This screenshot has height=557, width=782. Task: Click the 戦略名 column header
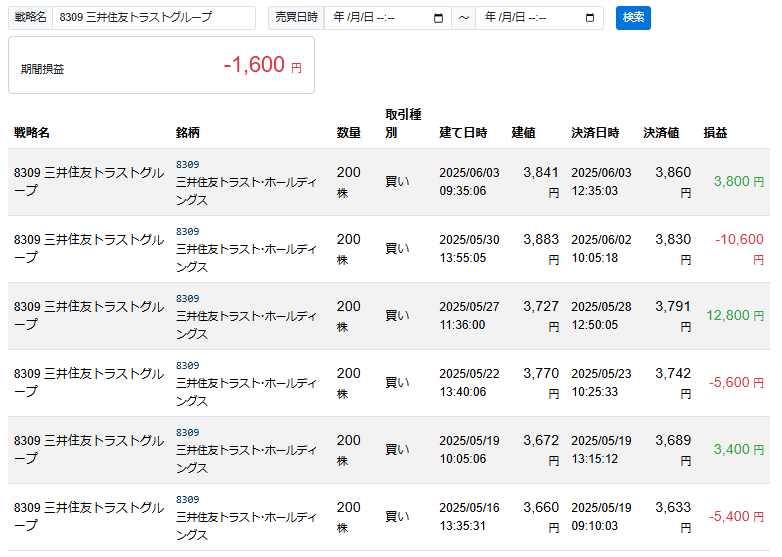click(x=31, y=133)
